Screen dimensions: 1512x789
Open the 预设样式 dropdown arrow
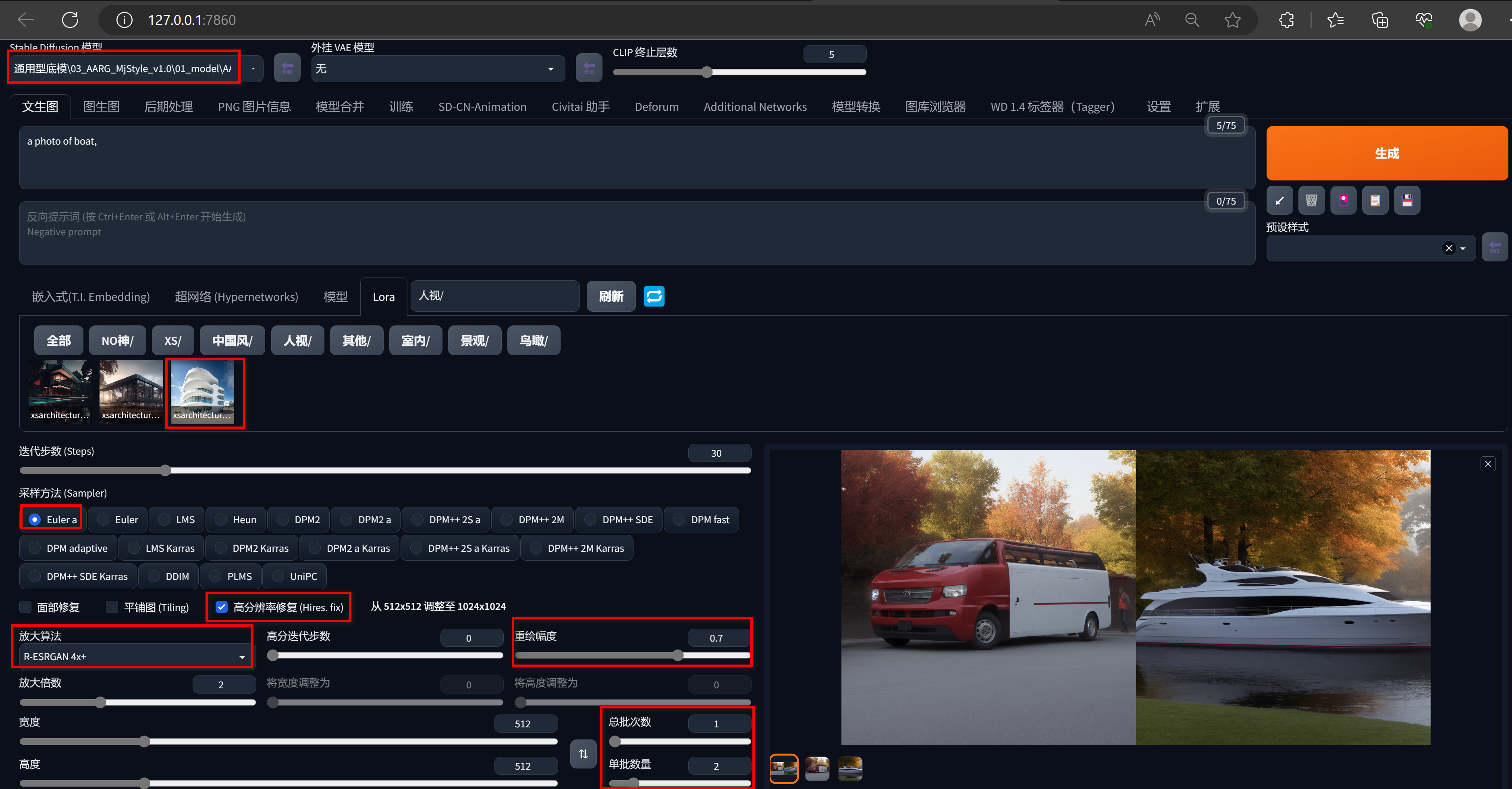(x=1463, y=248)
